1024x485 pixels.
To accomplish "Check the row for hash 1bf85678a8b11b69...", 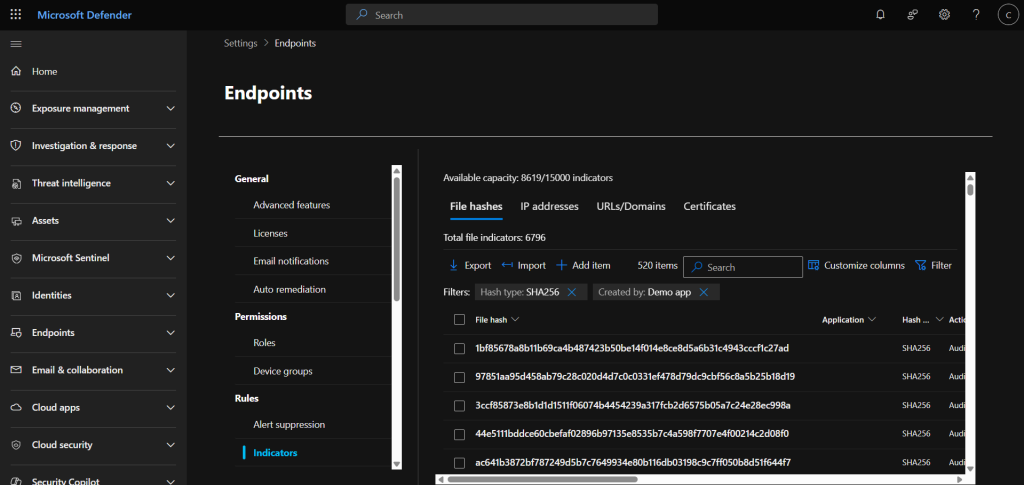I will (459, 349).
